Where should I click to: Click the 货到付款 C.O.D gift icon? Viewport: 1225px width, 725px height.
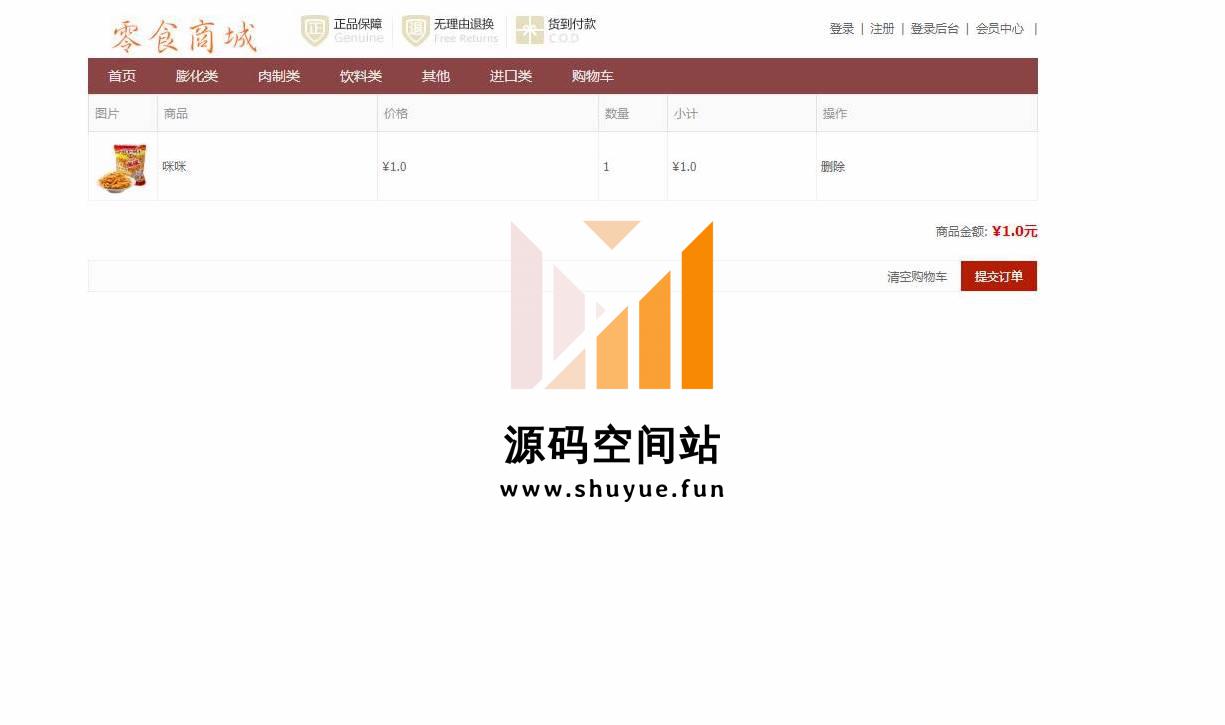(x=530, y=31)
